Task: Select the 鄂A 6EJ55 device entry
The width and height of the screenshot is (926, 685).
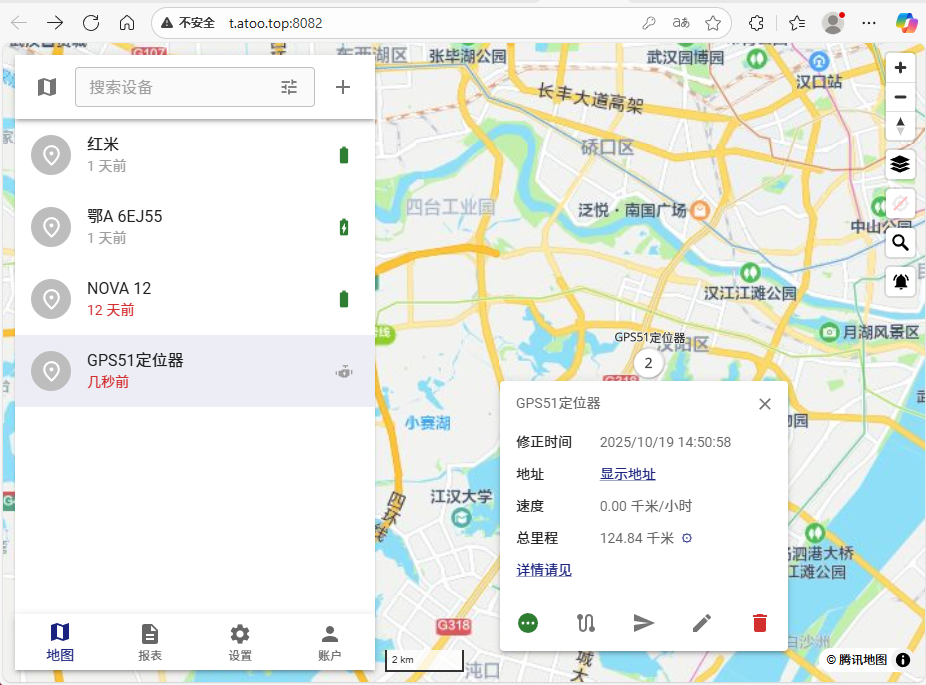Action: (195, 227)
